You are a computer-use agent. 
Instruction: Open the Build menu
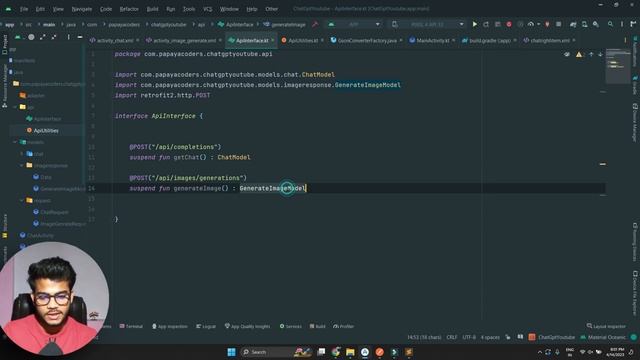click(x=152, y=9)
